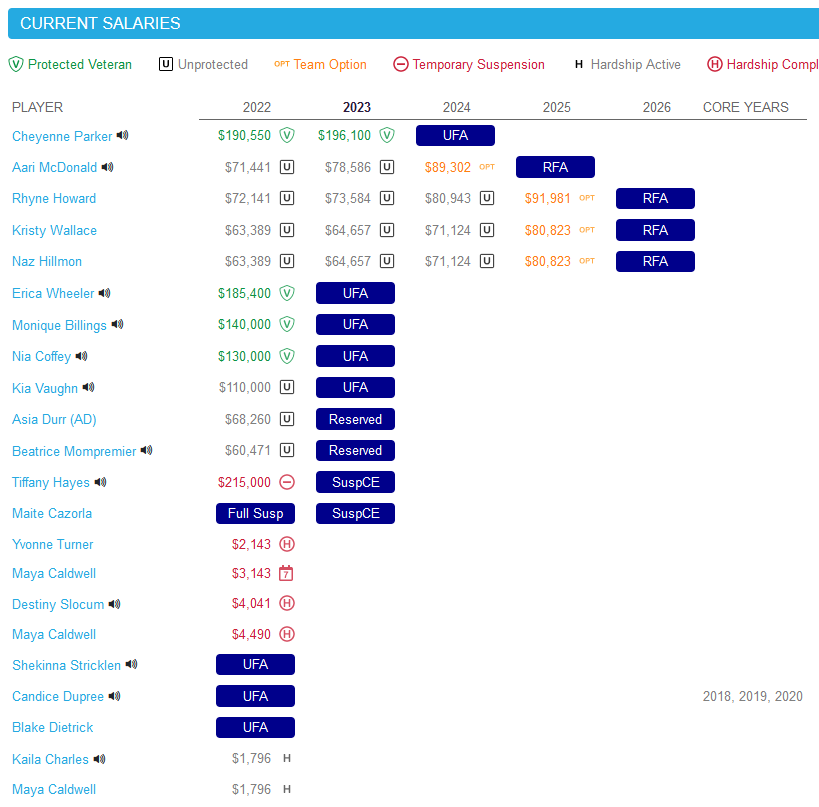This screenshot has height=807, width=819.
Task: Click the Hardship Complete icon beside Yvonne Turner's $2,143
Action: tap(287, 544)
